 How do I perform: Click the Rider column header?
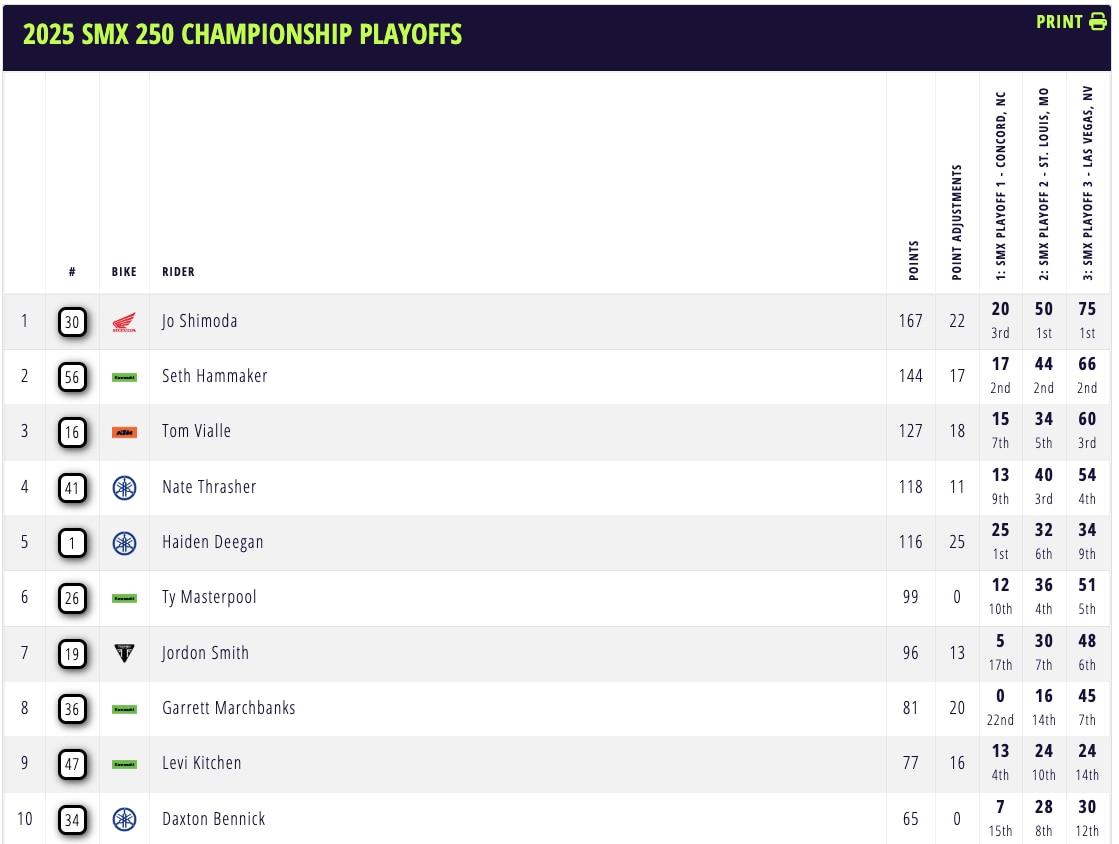[178, 272]
